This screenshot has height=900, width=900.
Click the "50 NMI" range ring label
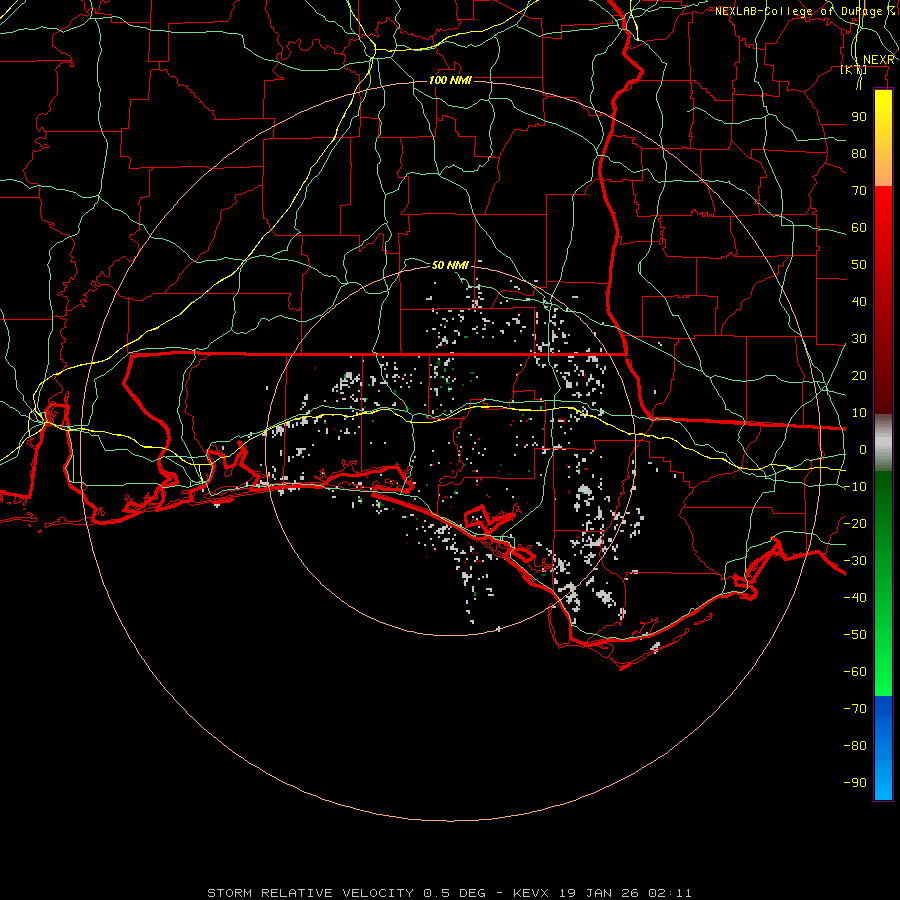pos(450,265)
